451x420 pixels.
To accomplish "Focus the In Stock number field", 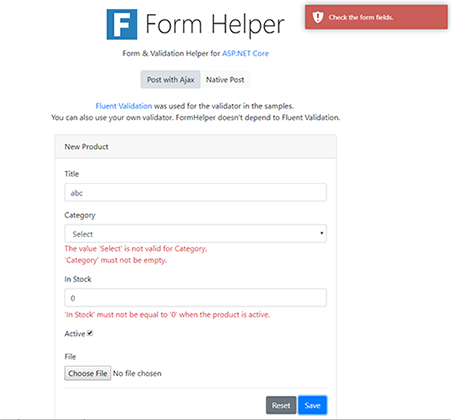I will [195, 298].
